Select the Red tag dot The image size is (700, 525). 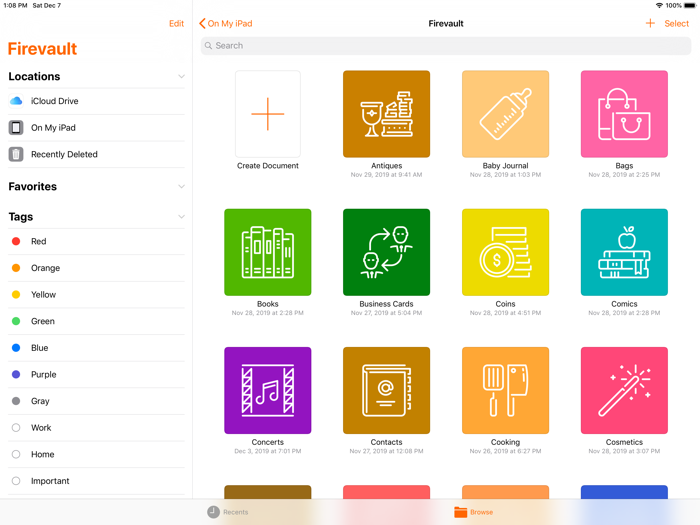click(16, 242)
